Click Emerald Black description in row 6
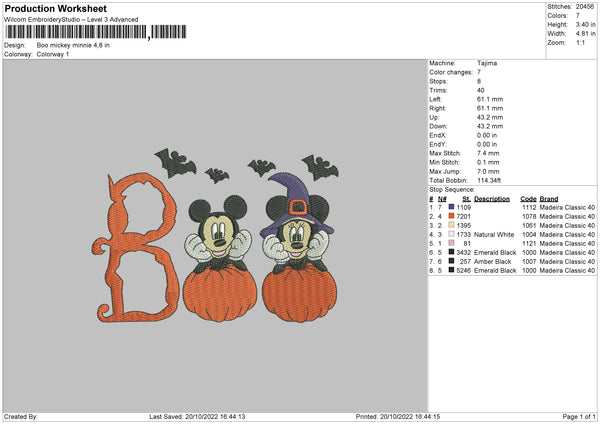The height and width of the screenshot is (424, 600). click(x=495, y=252)
